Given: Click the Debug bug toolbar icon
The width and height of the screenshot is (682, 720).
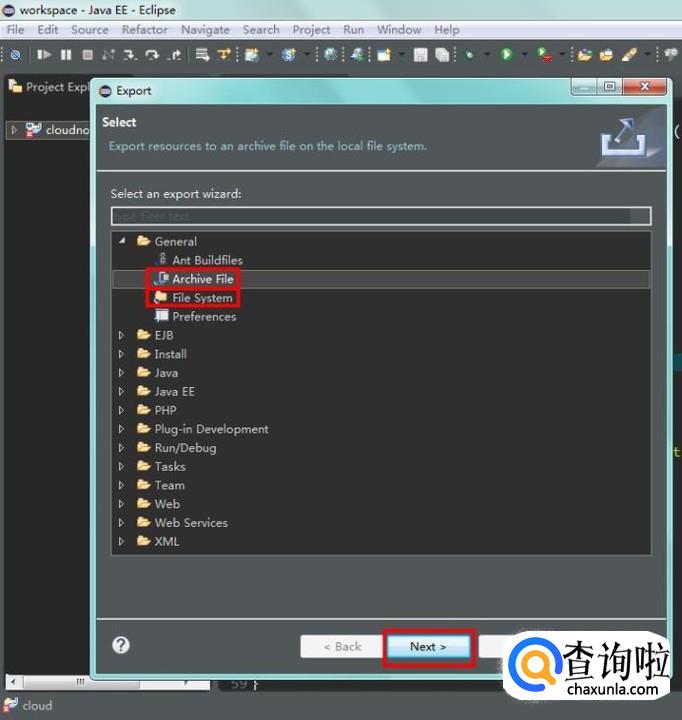Looking at the screenshot, I should tap(469, 55).
